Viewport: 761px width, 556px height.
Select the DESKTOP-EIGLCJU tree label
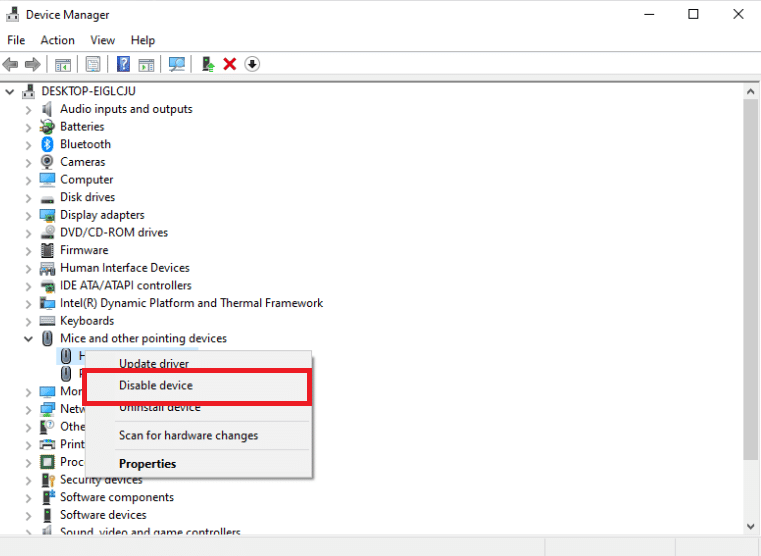coord(88,91)
